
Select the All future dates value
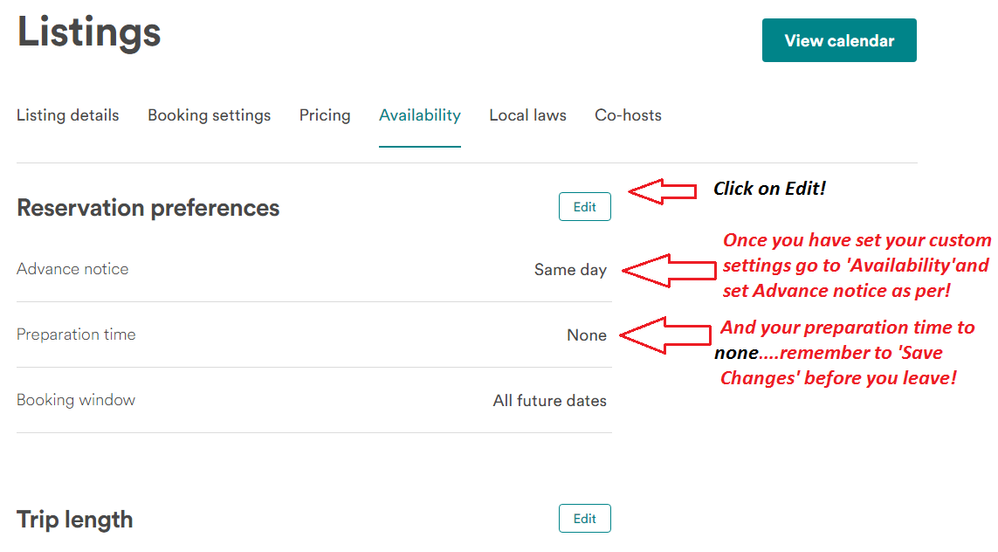[x=550, y=401]
